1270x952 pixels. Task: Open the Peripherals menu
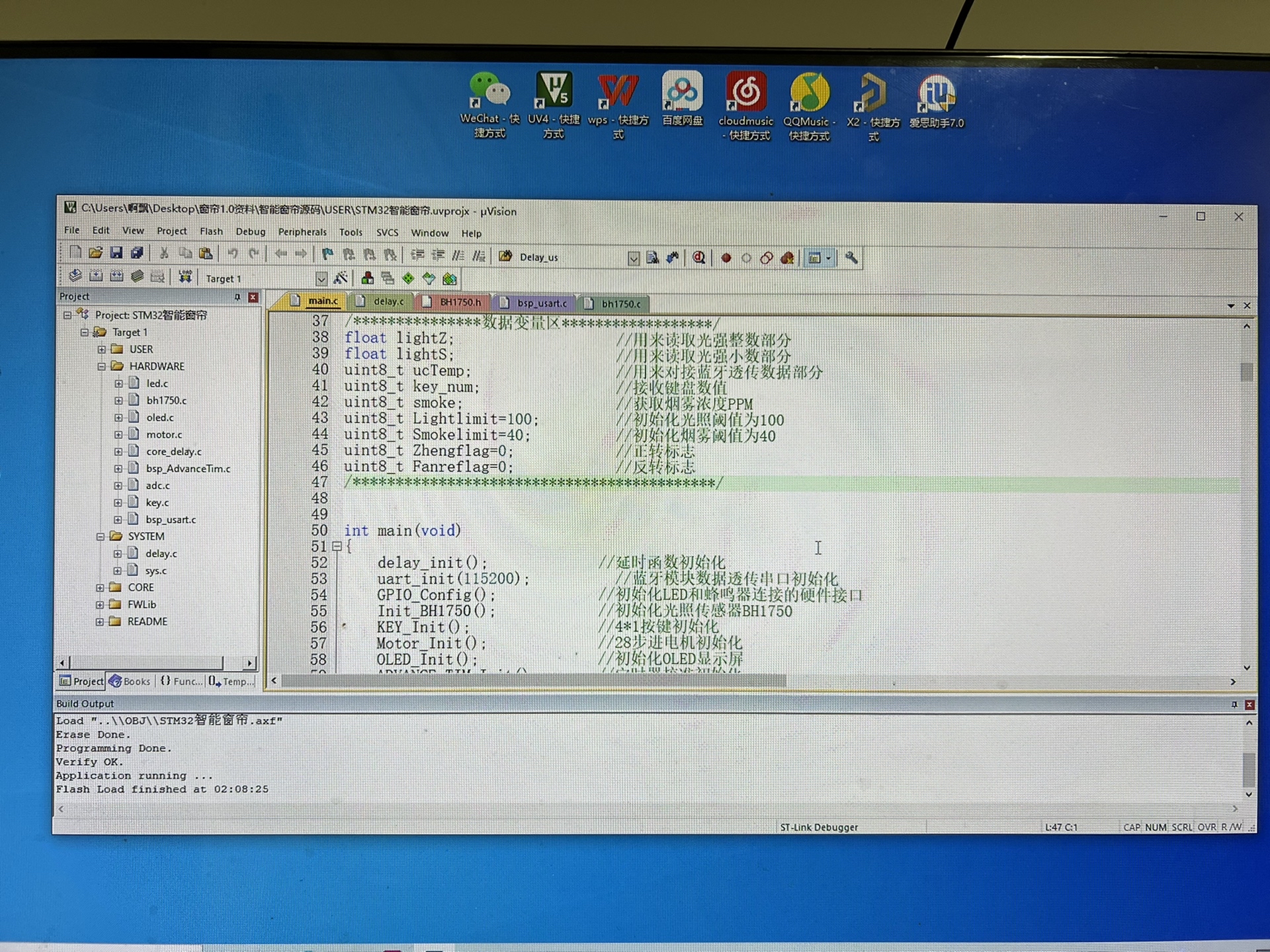(302, 232)
